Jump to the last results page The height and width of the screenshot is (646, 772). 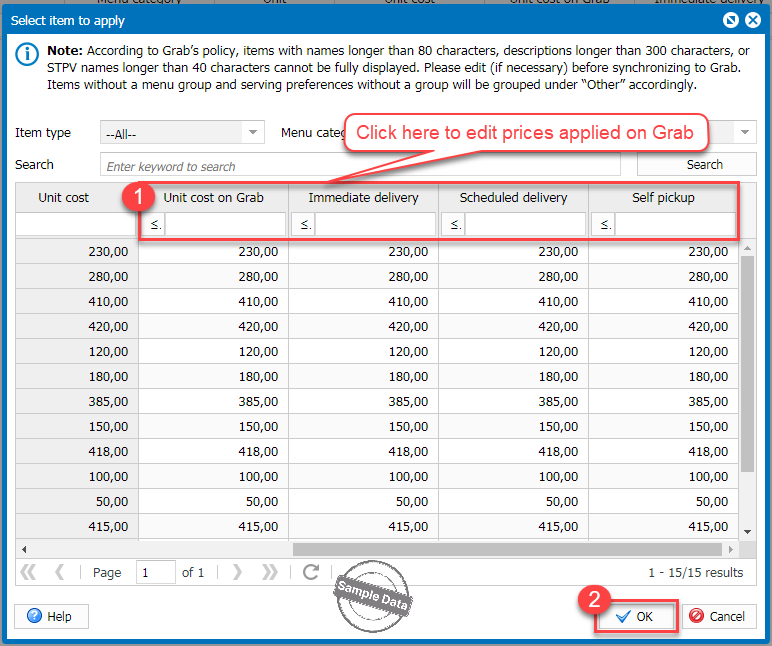(270, 572)
